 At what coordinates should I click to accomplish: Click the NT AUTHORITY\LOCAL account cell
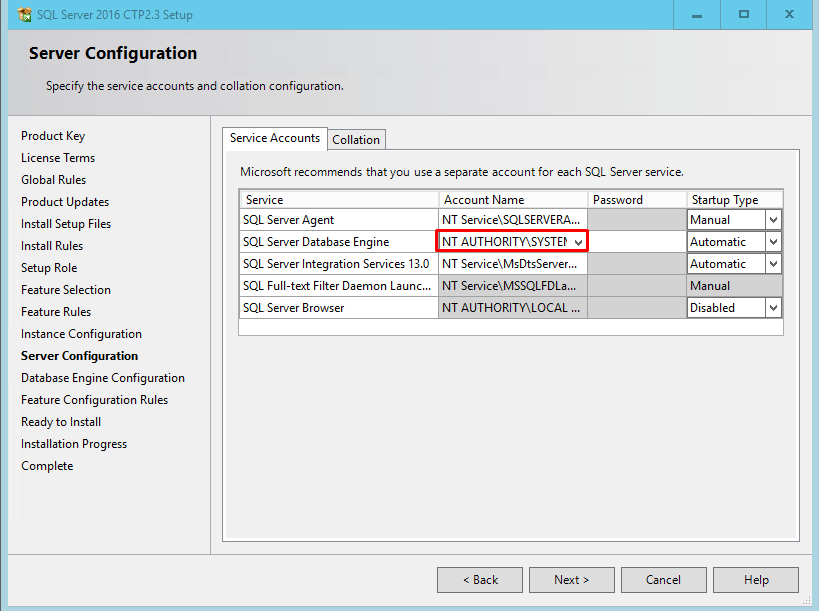[x=512, y=308]
